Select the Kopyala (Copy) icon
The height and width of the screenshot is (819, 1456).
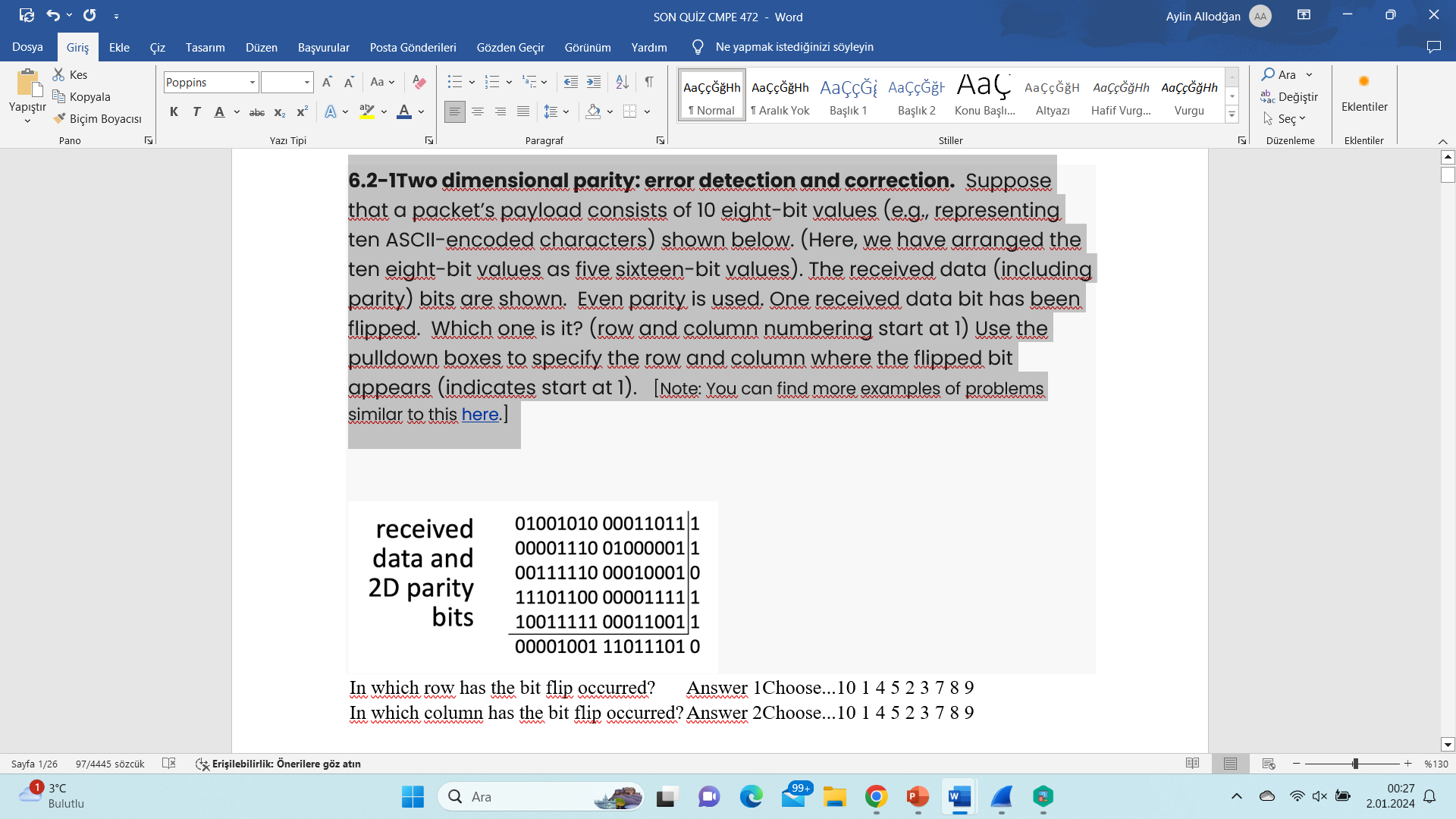tap(61, 96)
